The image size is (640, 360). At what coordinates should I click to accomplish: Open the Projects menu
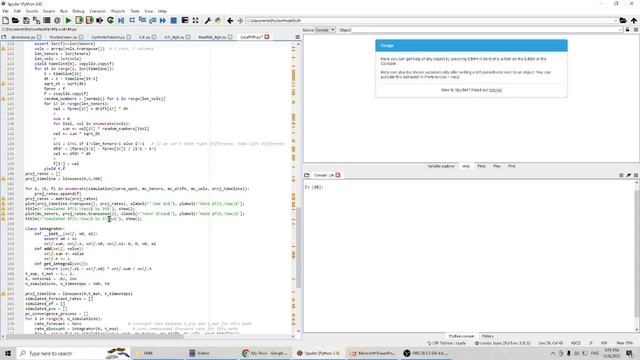[118, 11]
